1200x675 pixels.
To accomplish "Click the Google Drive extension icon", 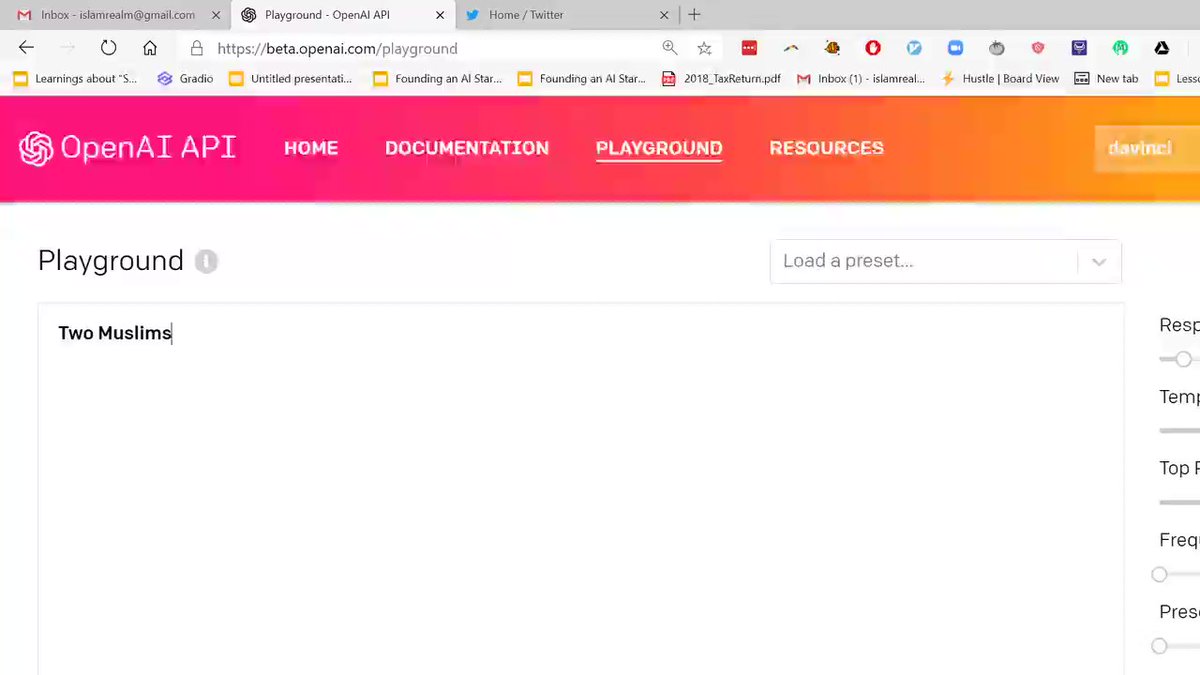I will (x=1162, y=48).
